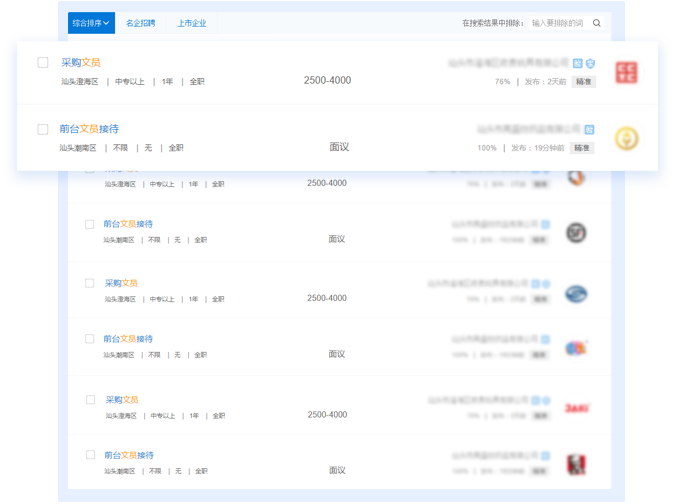Image resolution: width=676 pixels, height=504 pixels.
Task: Open the 综合排序 sort dropdown
Action: [91, 23]
